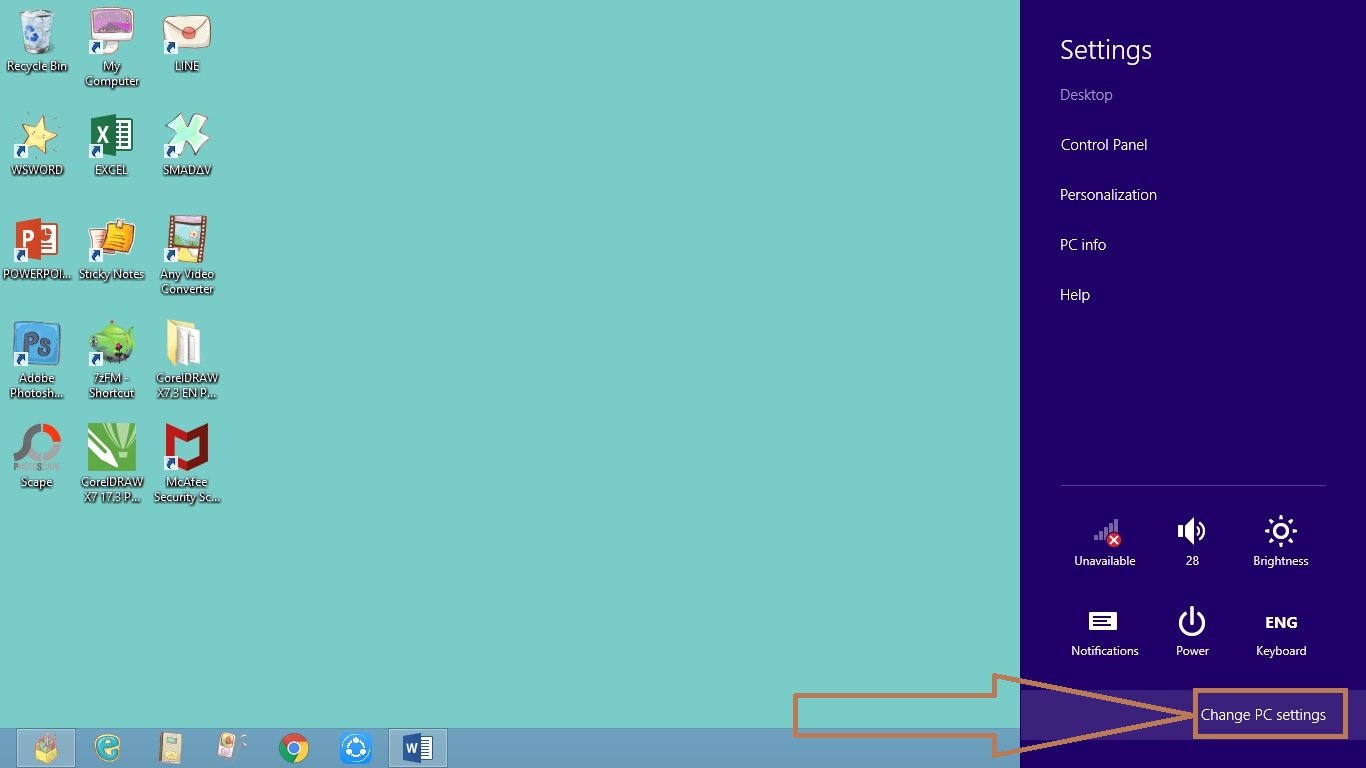Select the 7zFM Shortcut teapot icon
Screen dimensions: 1366x768
pos(112,360)
